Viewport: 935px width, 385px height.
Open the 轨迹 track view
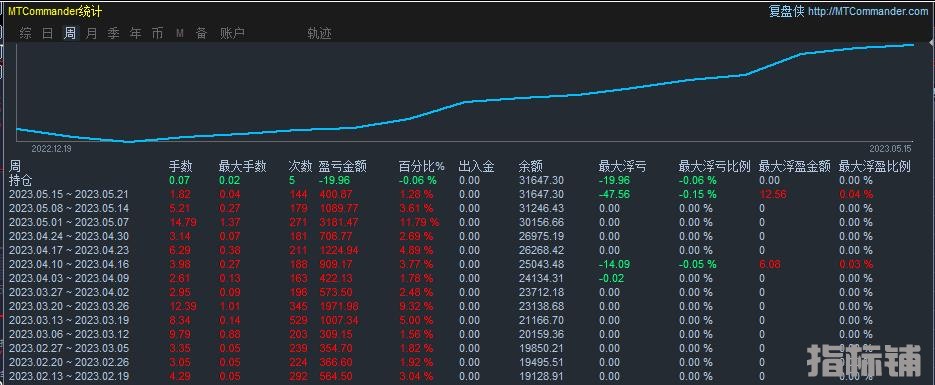point(319,33)
